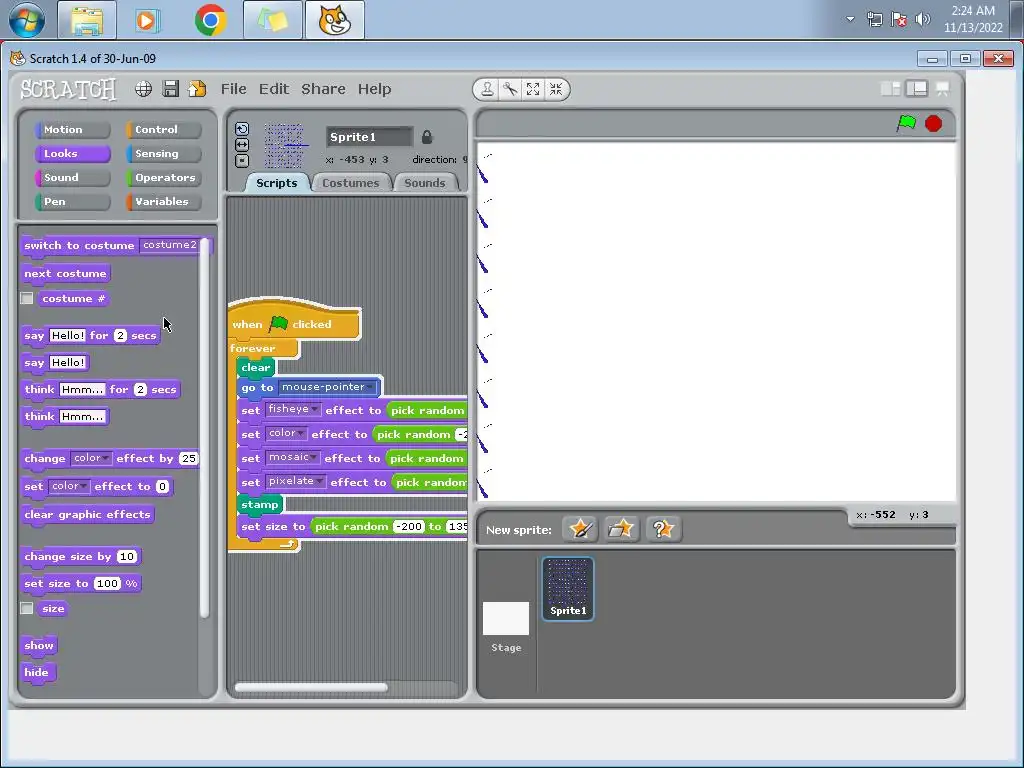Screen dimensions: 1024x768
Task: Switch to the Costumes tab
Action: (x=351, y=183)
